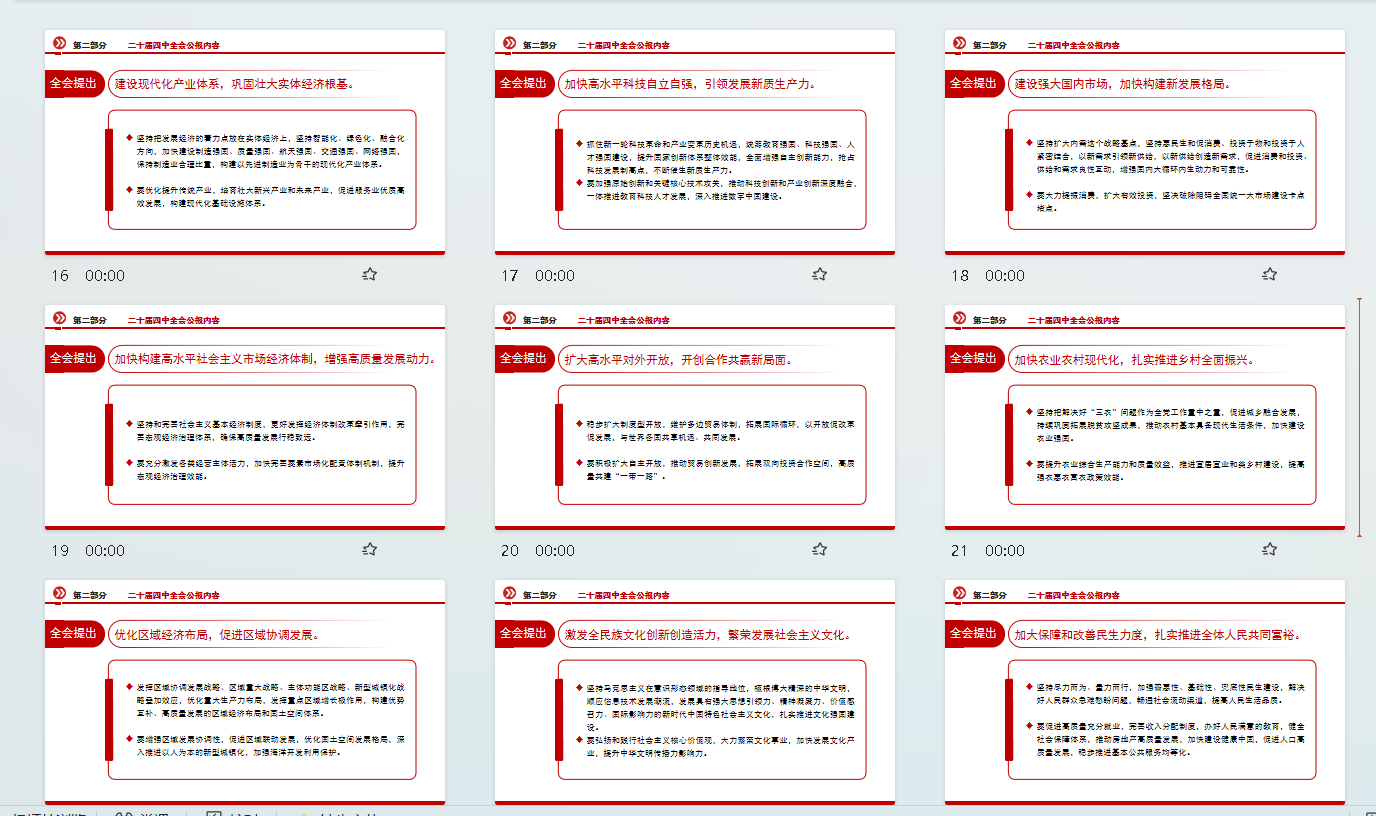Viewport: 1376px width, 816px height.
Task: Click the star transition icon under slide 20
Action: pos(819,549)
